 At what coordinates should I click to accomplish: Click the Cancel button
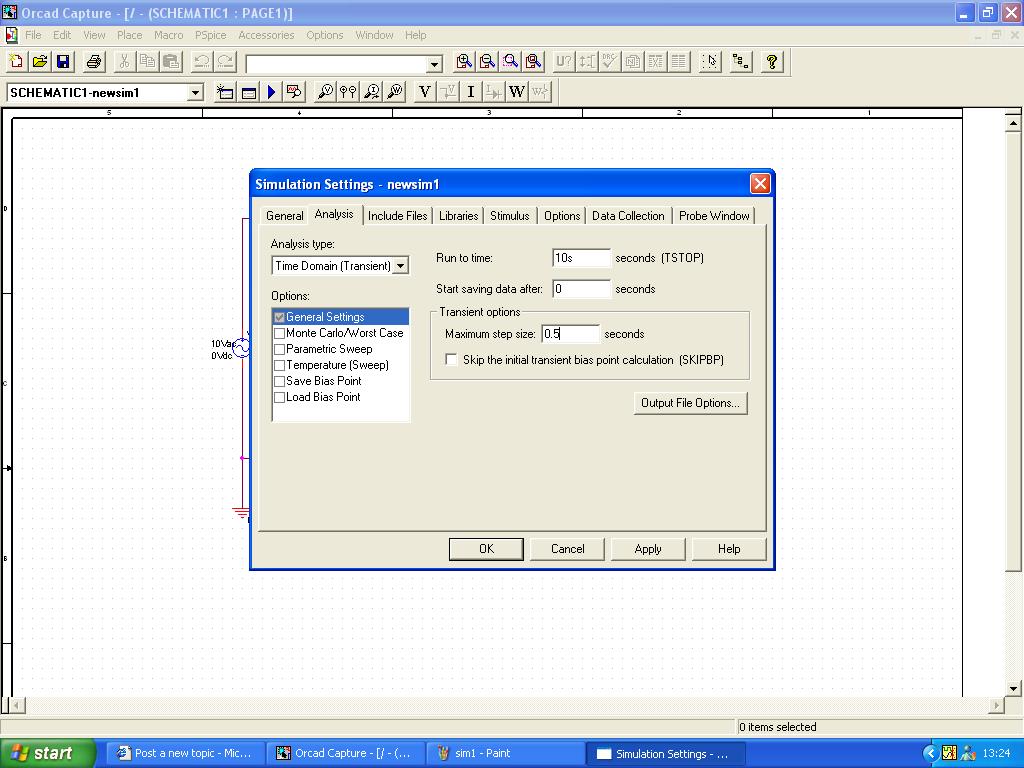(x=568, y=549)
